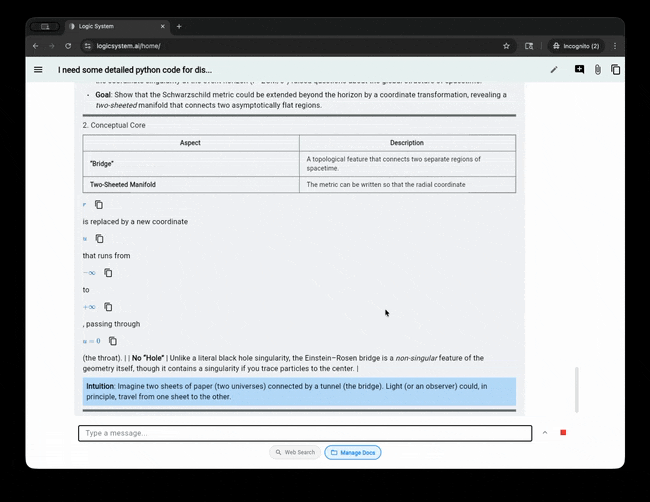Toggle the Manage Docs option

(352, 452)
